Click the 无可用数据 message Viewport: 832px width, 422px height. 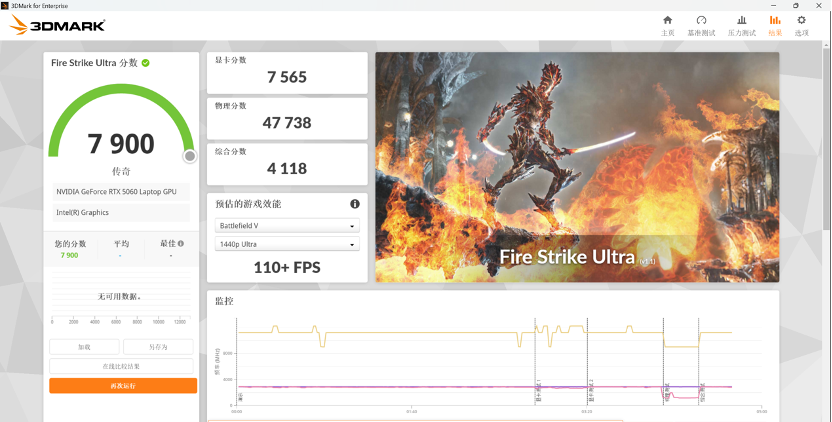[119, 297]
